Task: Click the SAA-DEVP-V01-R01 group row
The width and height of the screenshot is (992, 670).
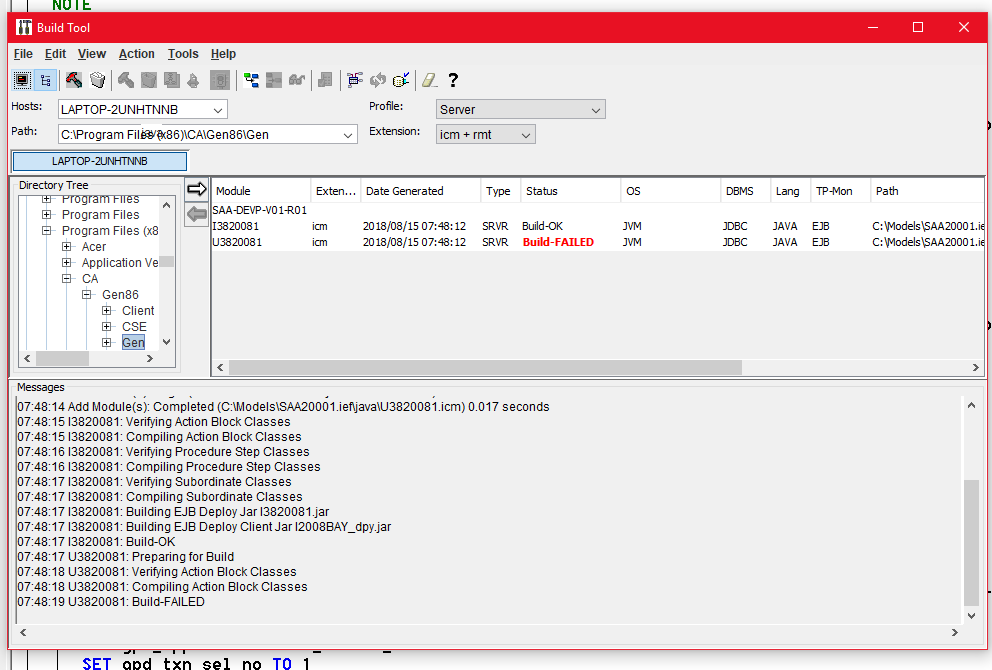Action: pyautogui.click(x=259, y=210)
